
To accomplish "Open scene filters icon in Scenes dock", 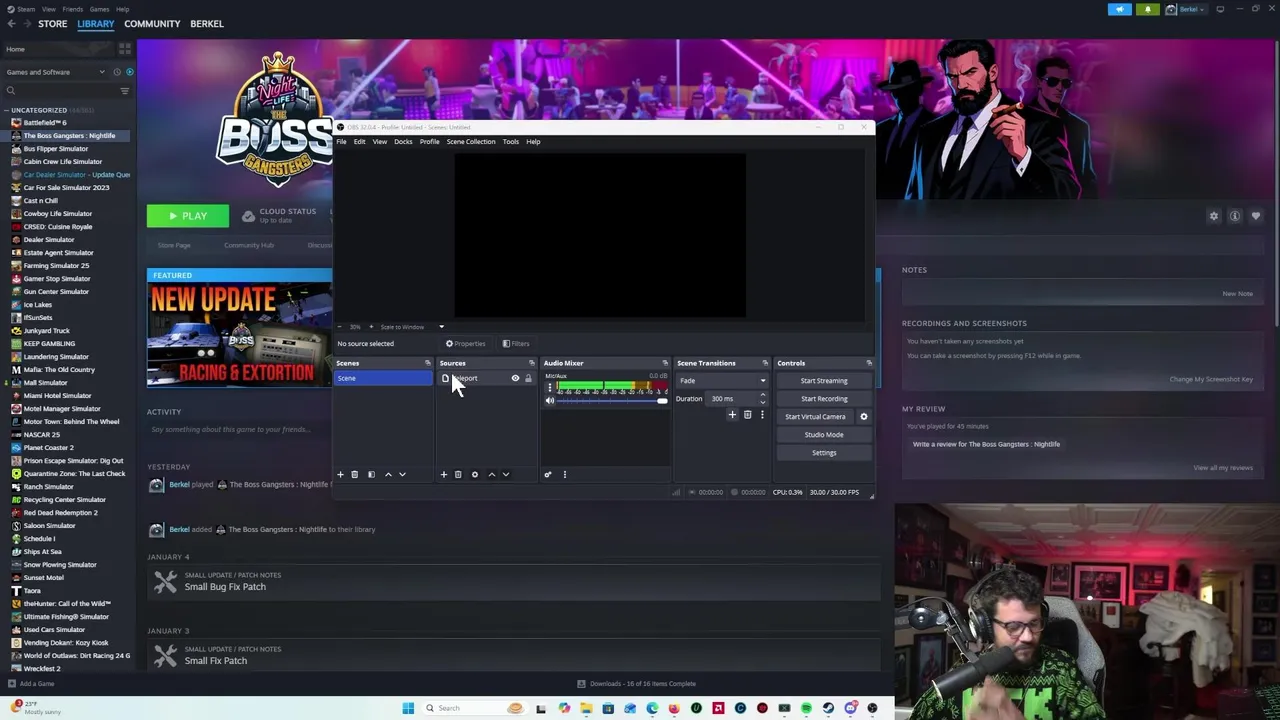I will point(371,475).
